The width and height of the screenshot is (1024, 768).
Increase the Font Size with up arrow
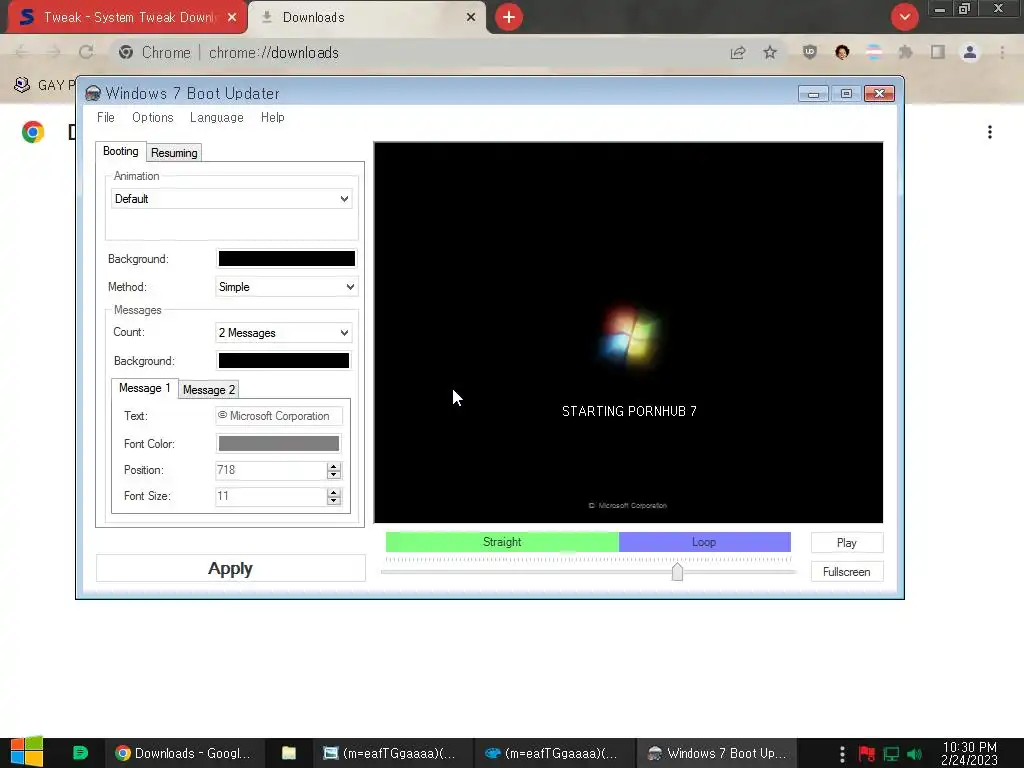(x=334, y=492)
